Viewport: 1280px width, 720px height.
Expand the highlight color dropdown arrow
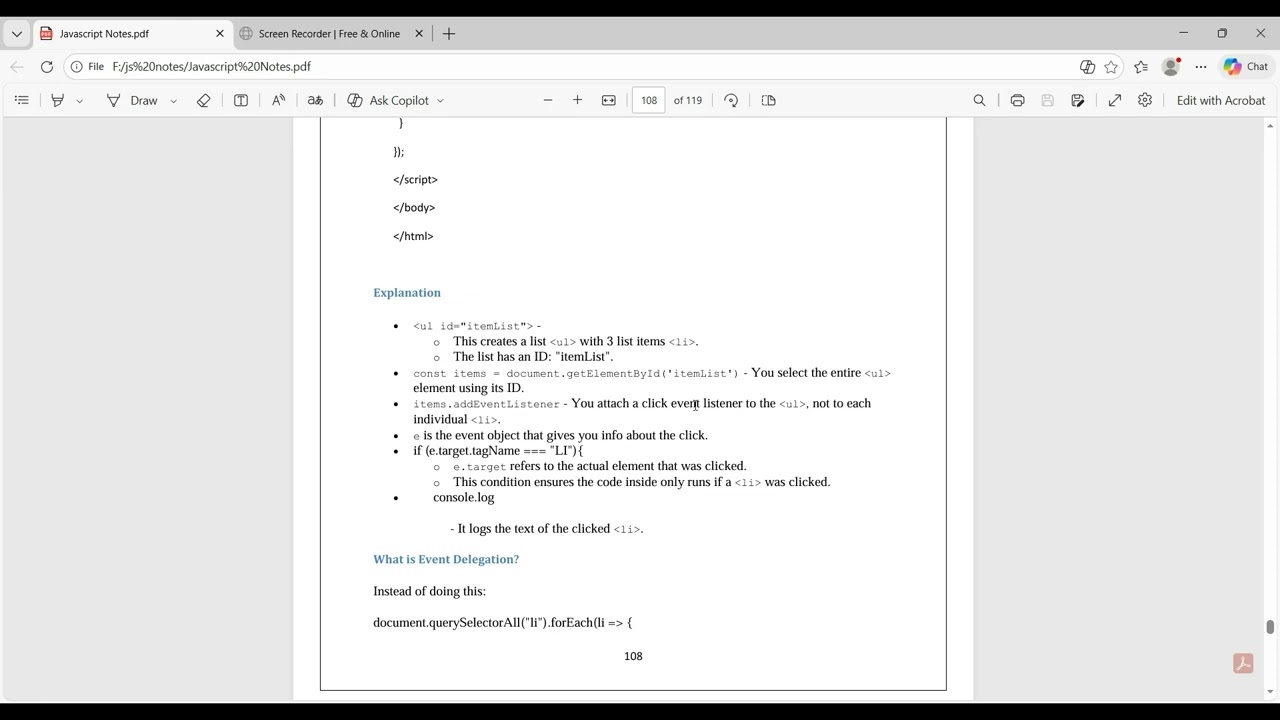(x=80, y=101)
